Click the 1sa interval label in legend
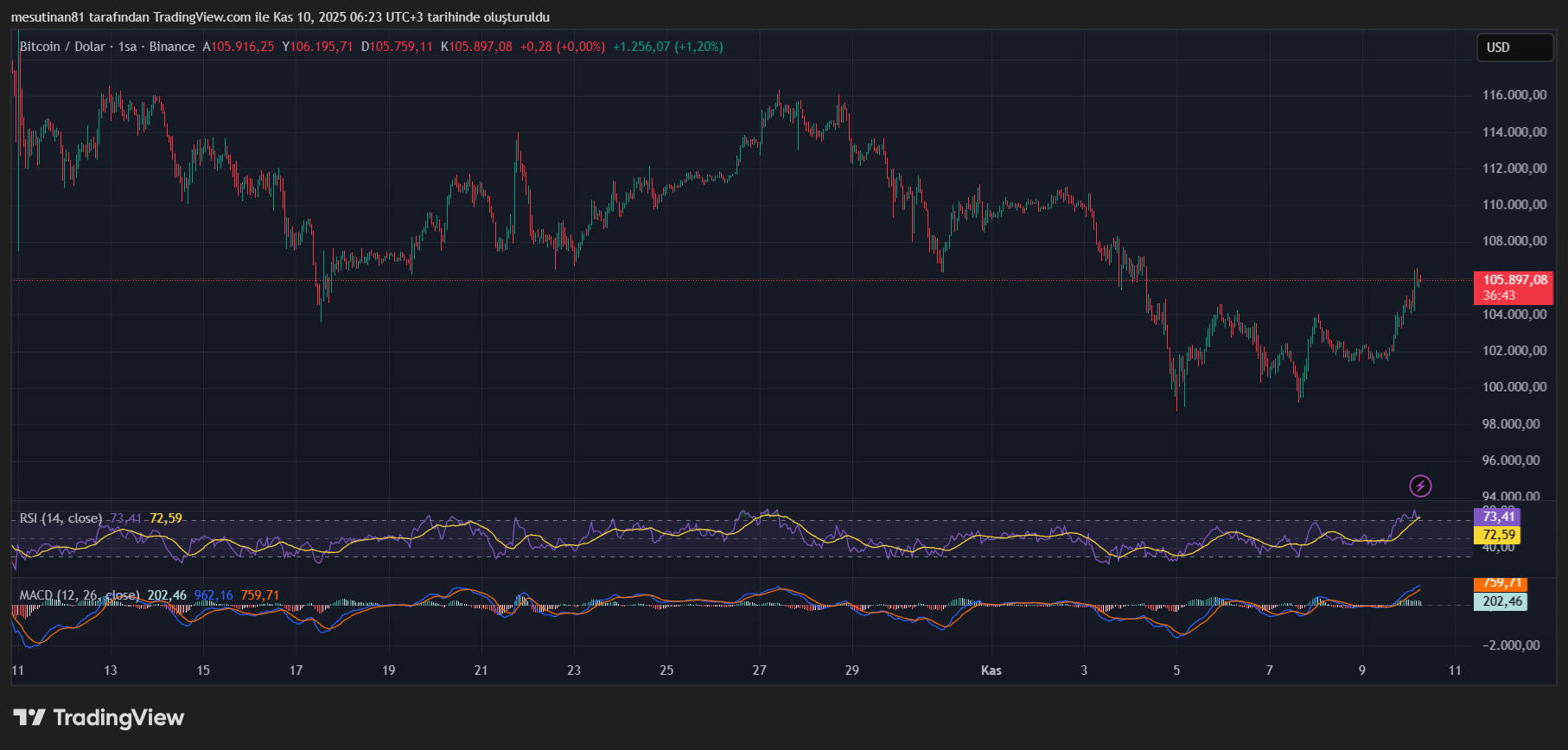This screenshot has width=1568, height=750. [x=127, y=47]
